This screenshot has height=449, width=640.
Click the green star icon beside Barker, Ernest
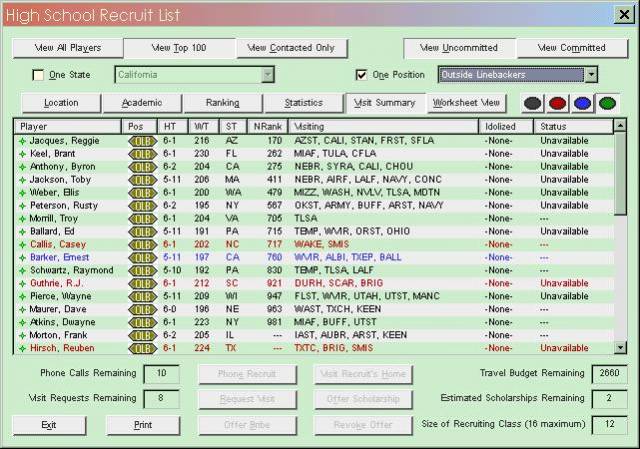tap(22, 258)
